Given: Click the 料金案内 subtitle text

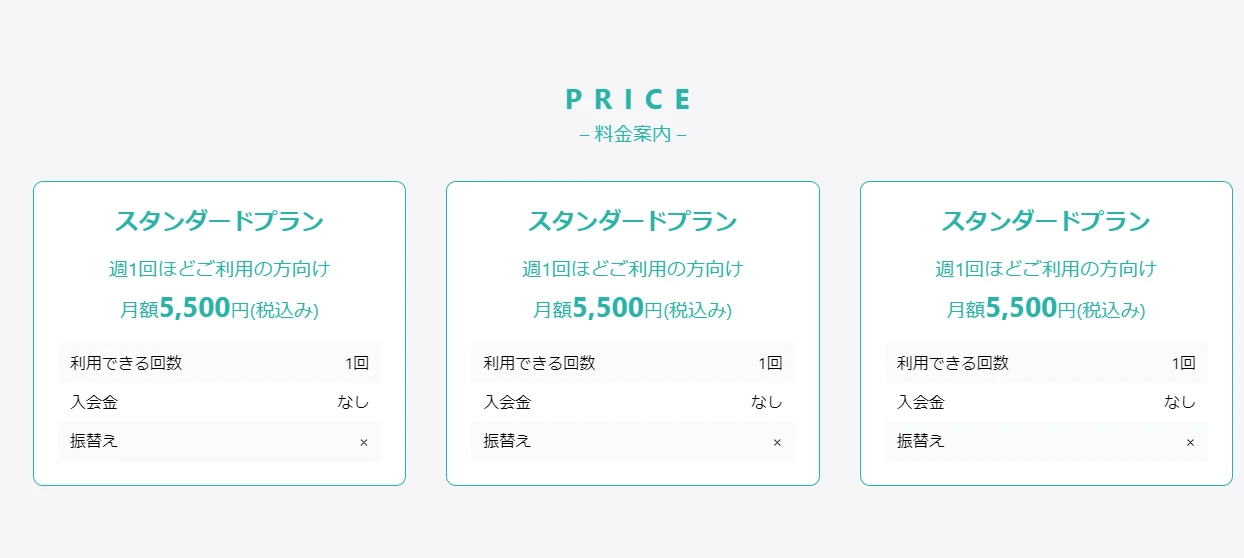Looking at the screenshot, I should pyautogui.click(x=632, y=134).
